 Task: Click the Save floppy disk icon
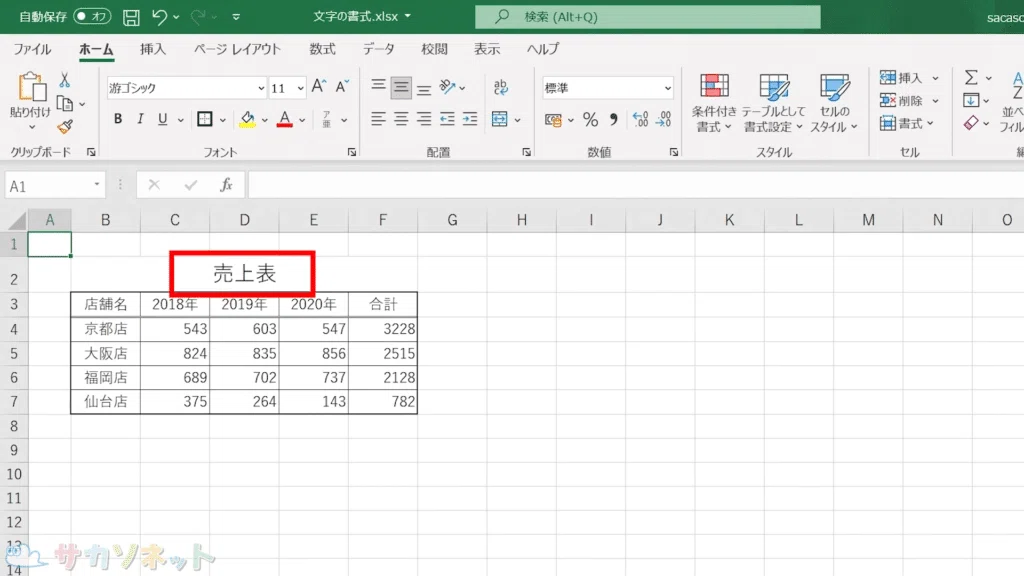tap(131, 17)
